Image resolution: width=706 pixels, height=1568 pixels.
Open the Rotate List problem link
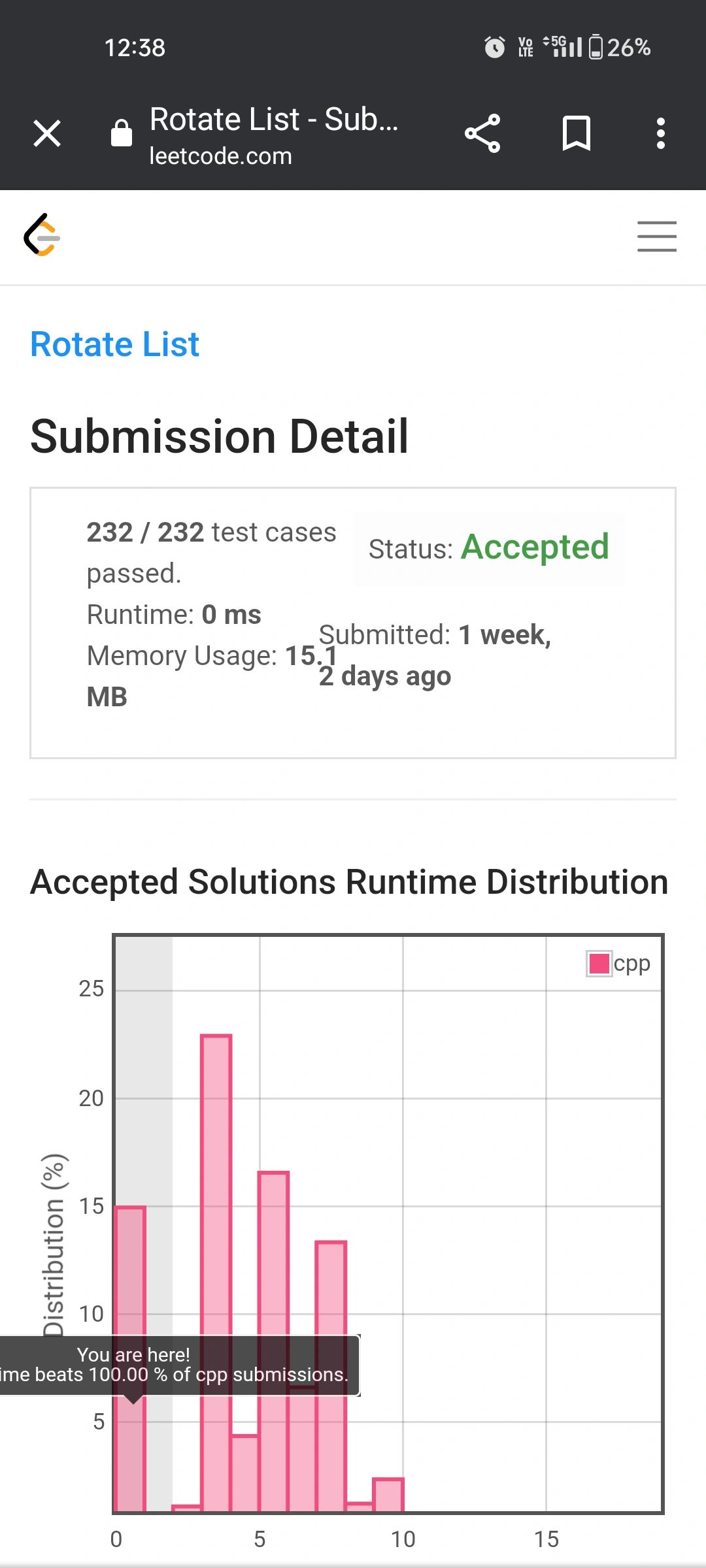114,344
